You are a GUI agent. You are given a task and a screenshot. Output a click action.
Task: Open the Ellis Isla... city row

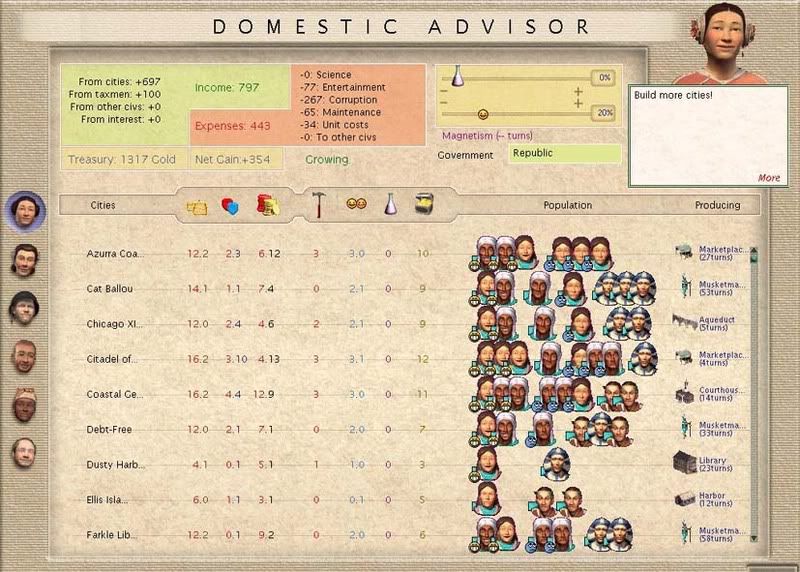[x=107, y=500]
